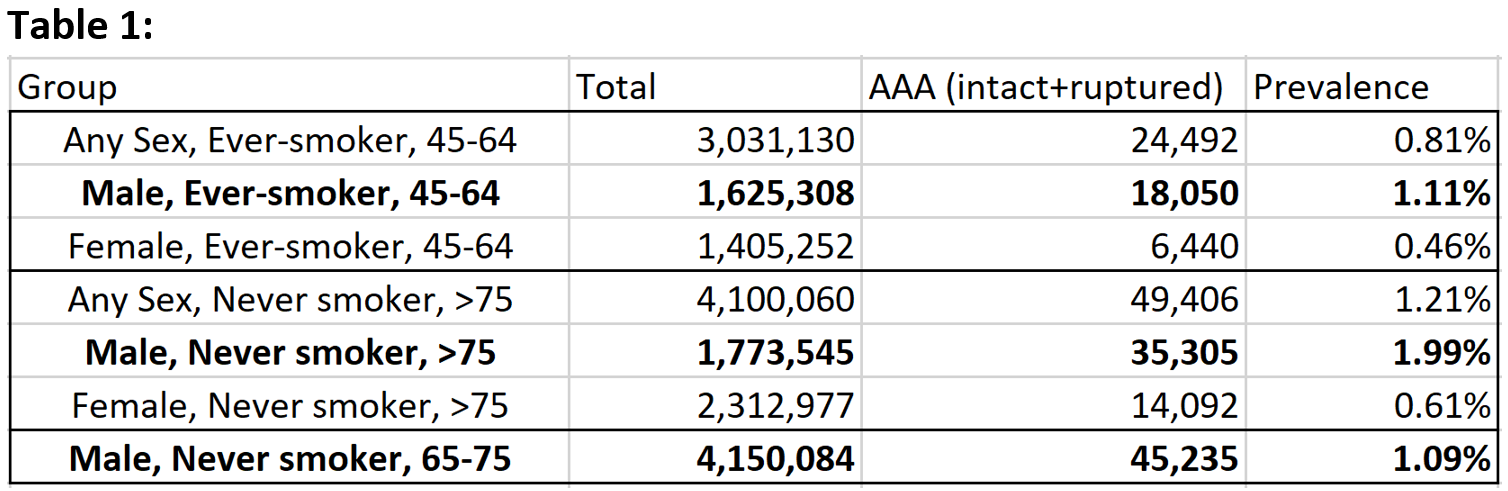Viewport: 1508px width, 491px height.
Task: Click the Group column header
Action: click(290, 87)
